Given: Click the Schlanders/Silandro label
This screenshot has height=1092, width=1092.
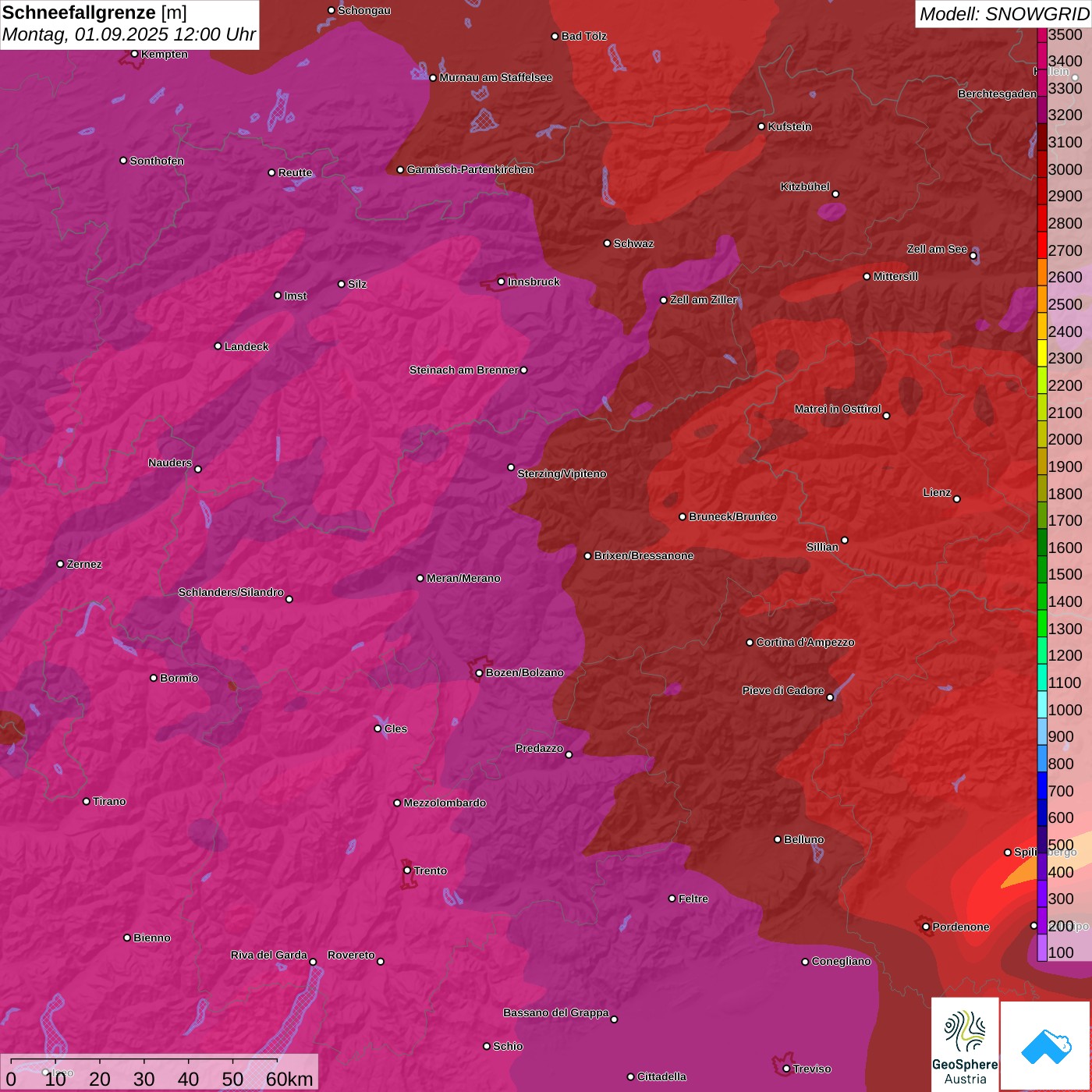Looking at the screenshot, I should [x=231, y=592].
